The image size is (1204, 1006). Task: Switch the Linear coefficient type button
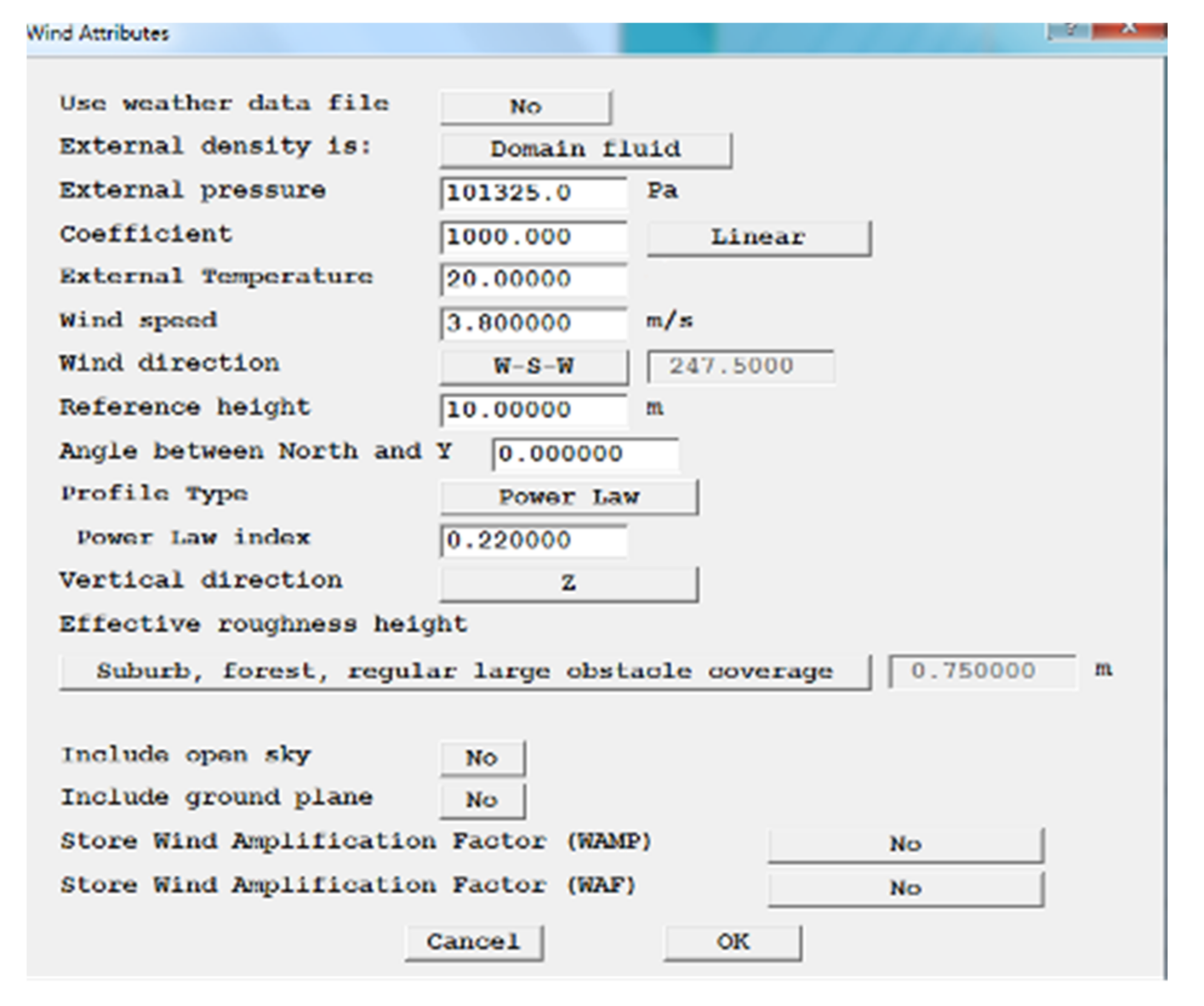(758, 238)
